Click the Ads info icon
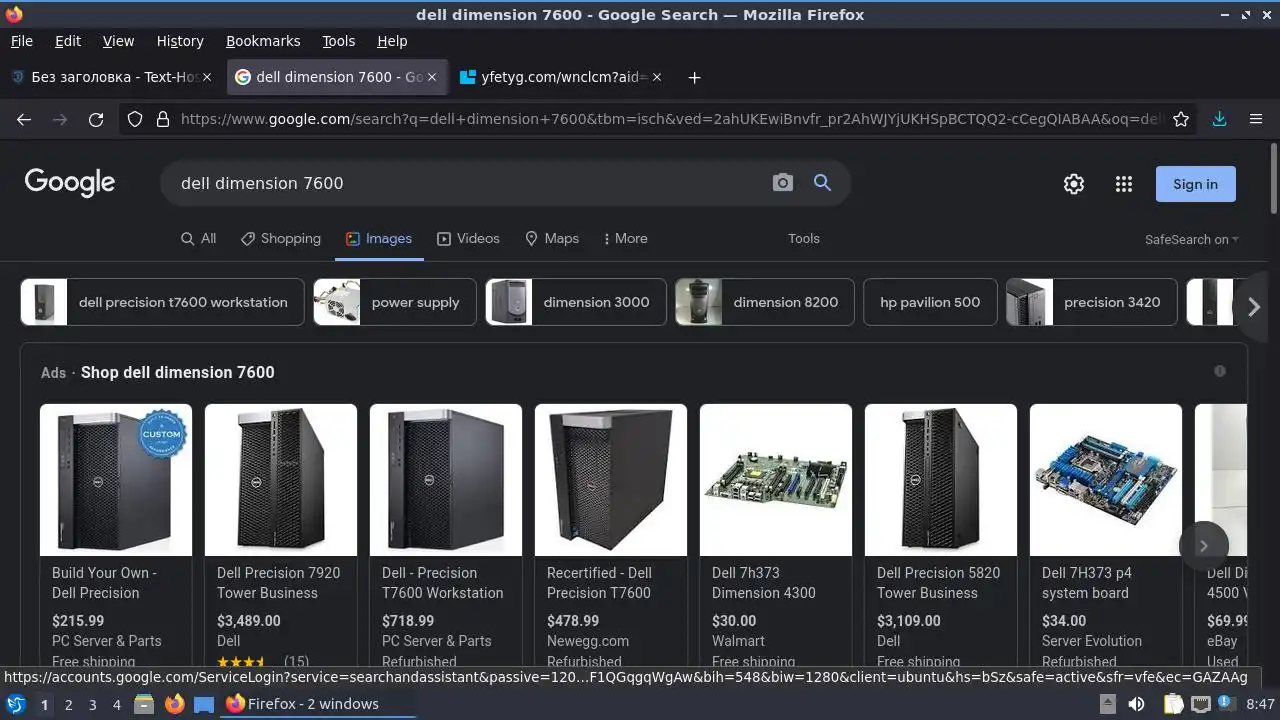 tap(1220, 371)
